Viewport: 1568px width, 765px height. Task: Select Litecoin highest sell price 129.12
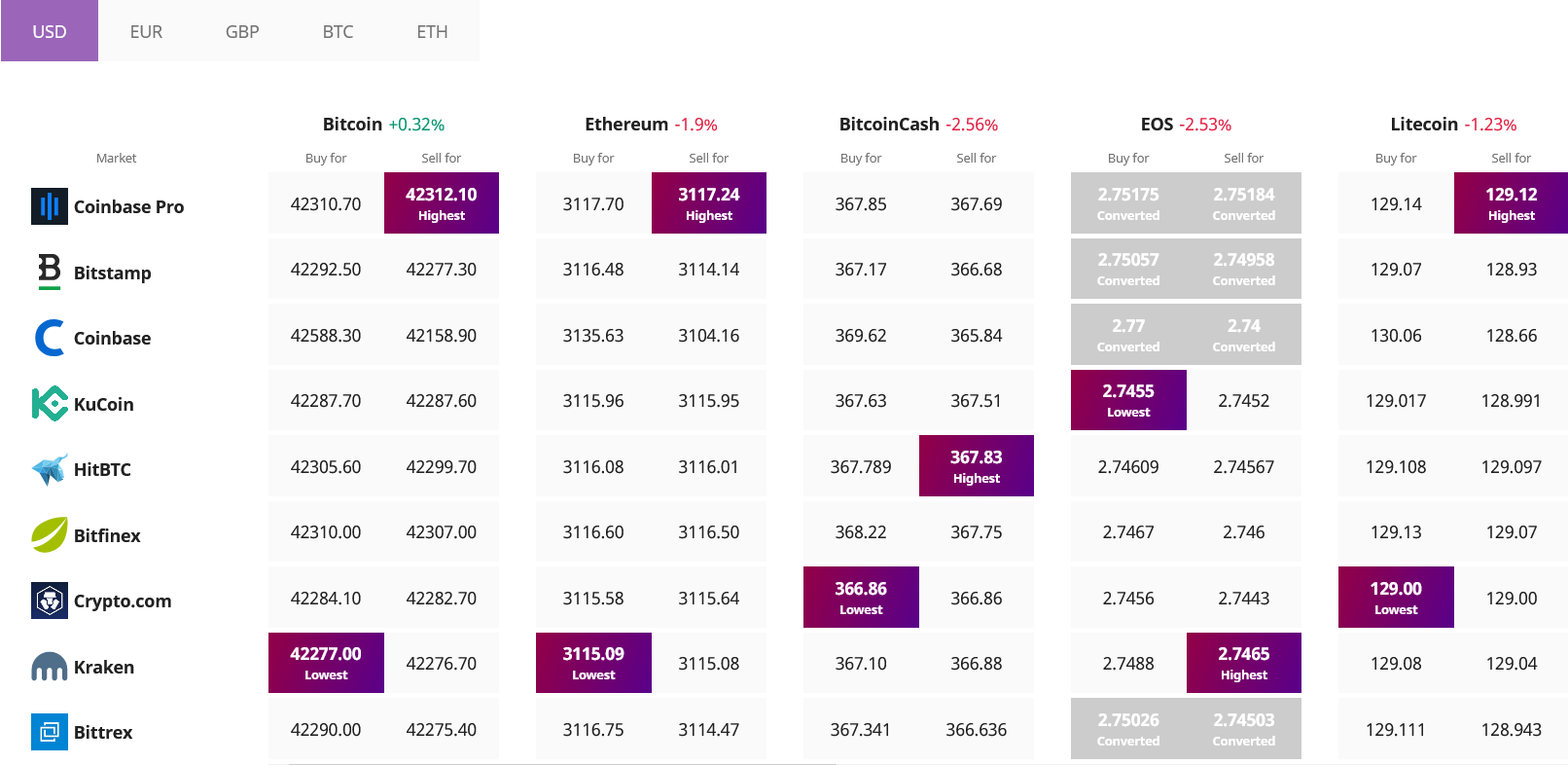point(1511,202)
